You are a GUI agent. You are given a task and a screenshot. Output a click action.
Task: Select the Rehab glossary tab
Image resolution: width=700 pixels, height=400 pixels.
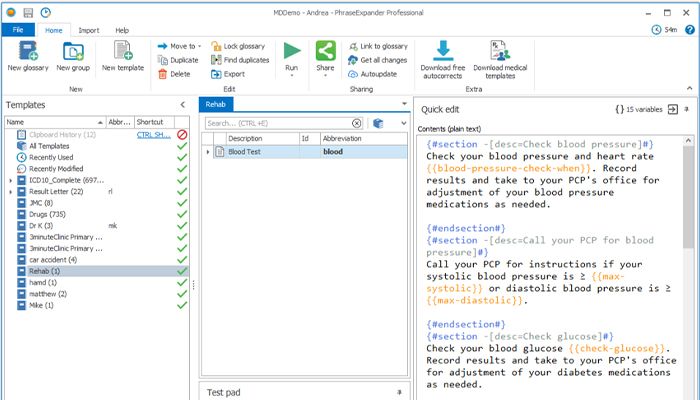coord(216,104)
